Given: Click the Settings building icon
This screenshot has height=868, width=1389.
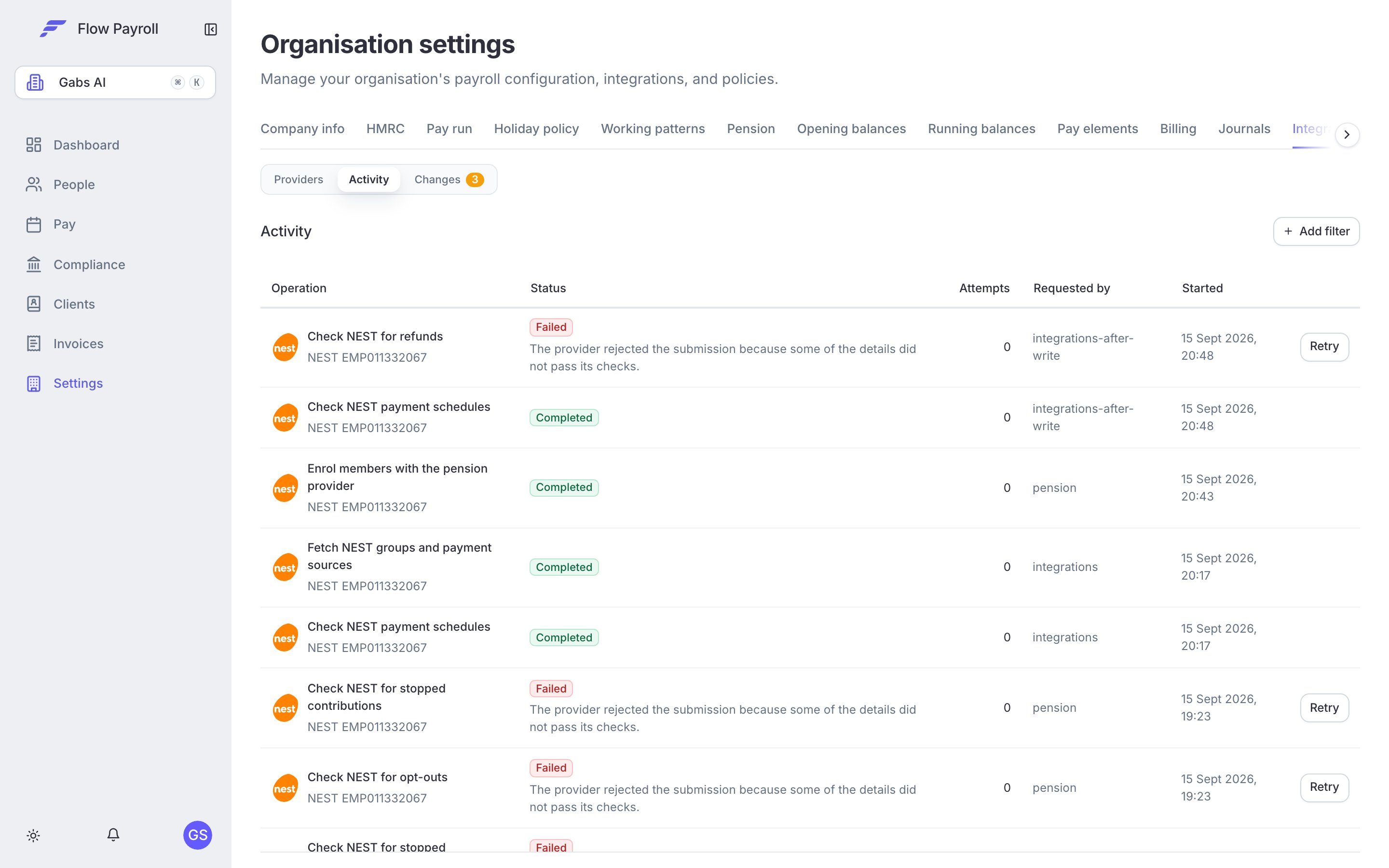Looking at the screenshot, I should pos(34,383).
